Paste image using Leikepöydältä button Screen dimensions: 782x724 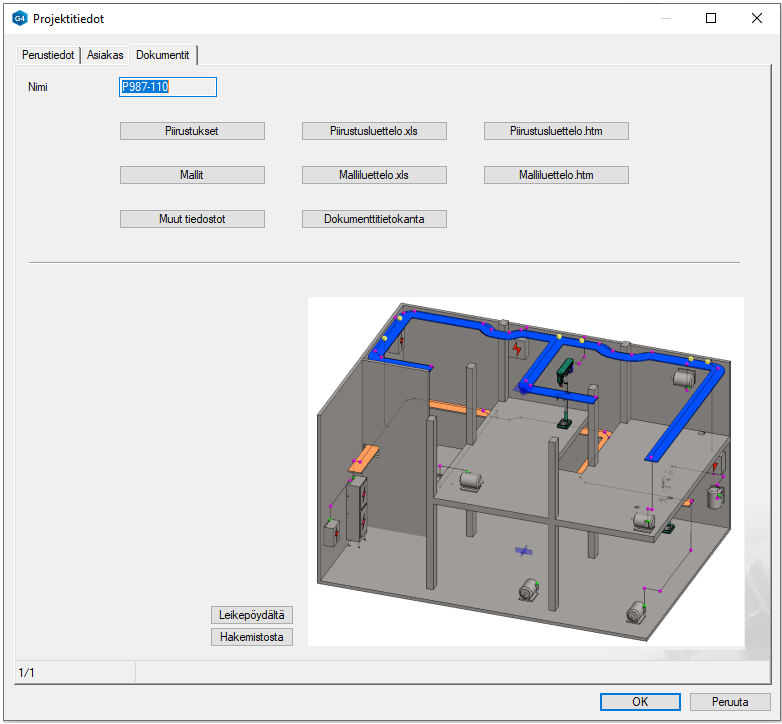(x=251, y=615)
